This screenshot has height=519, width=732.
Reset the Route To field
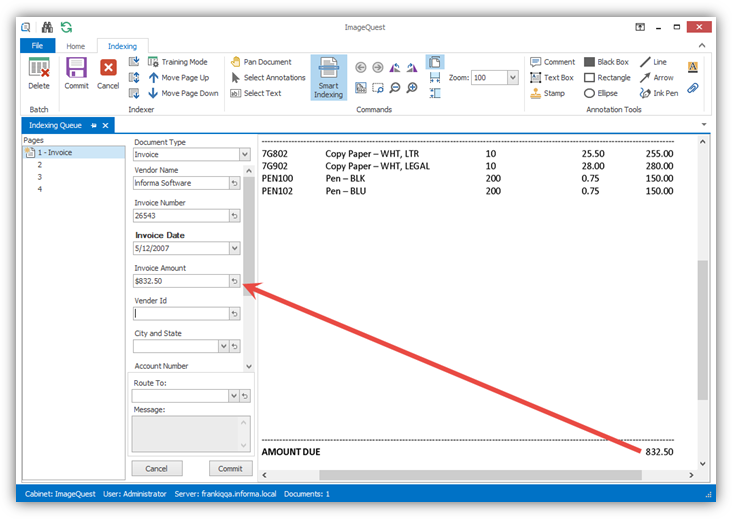tap(245, 396)
